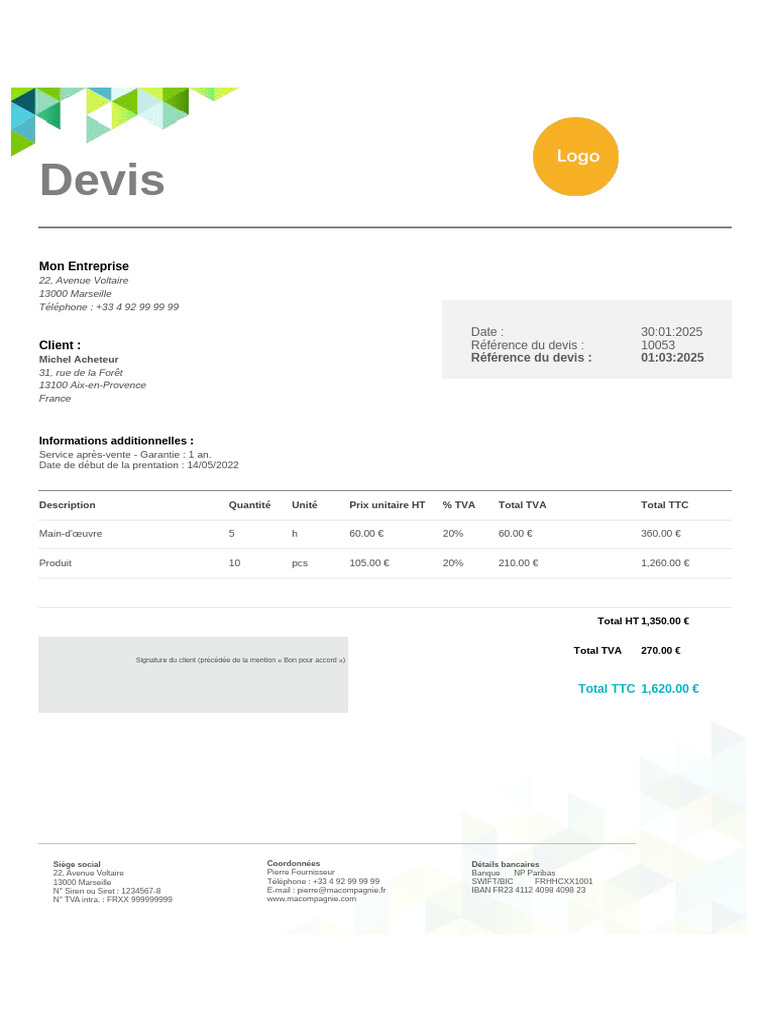
Task: Click client name 'Michel Acheteur'
Action: 78,359
